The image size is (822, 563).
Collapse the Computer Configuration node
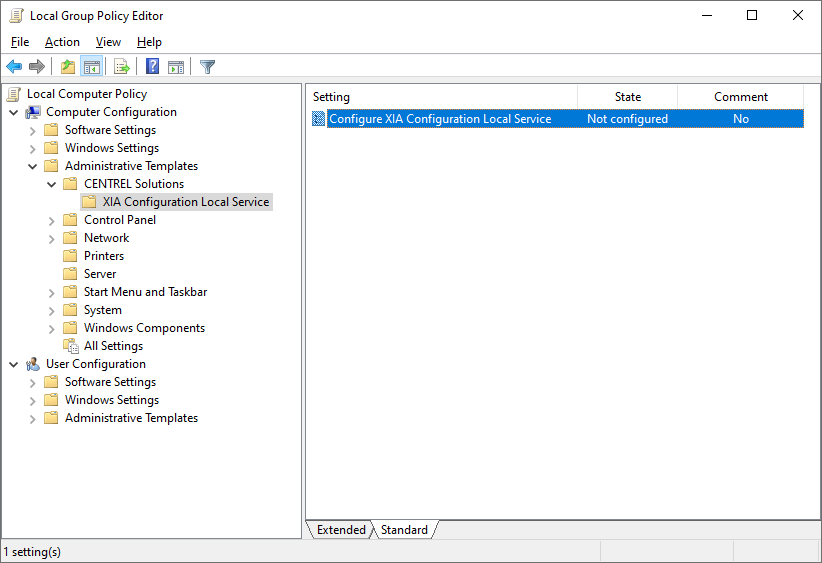pos(14,112)
